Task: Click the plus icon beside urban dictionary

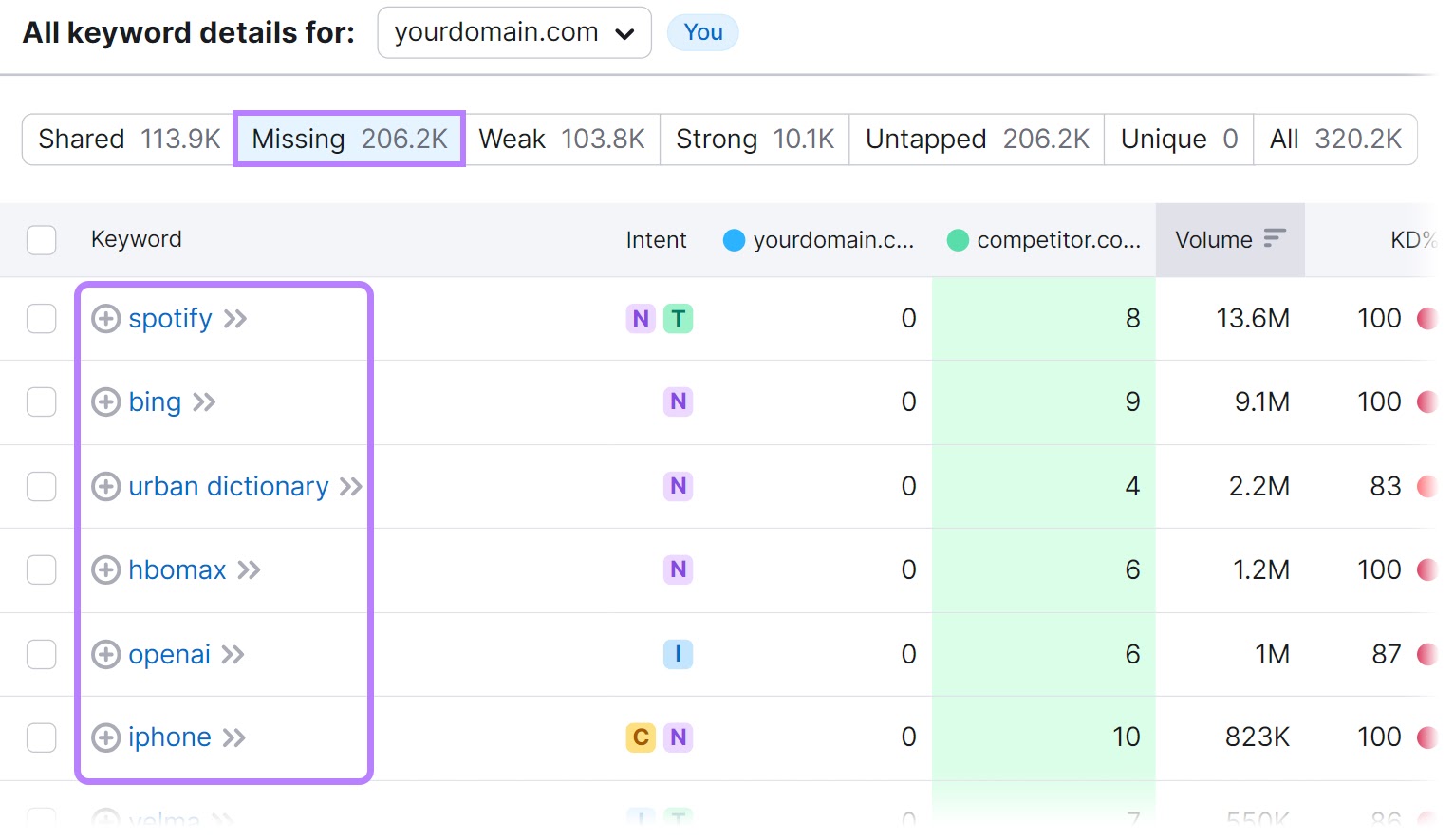Action: coord(105,487)
